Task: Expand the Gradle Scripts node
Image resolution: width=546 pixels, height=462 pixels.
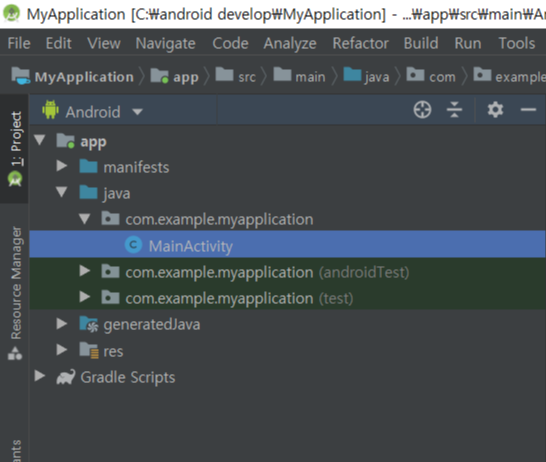Action: [x=40, y=376]
